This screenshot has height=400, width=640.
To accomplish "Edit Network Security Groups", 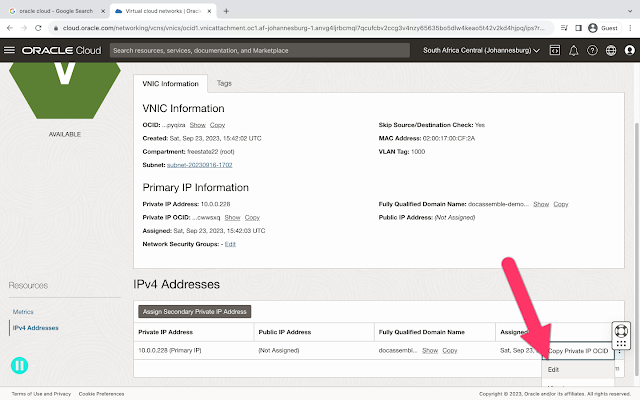I will click(230, 244).
